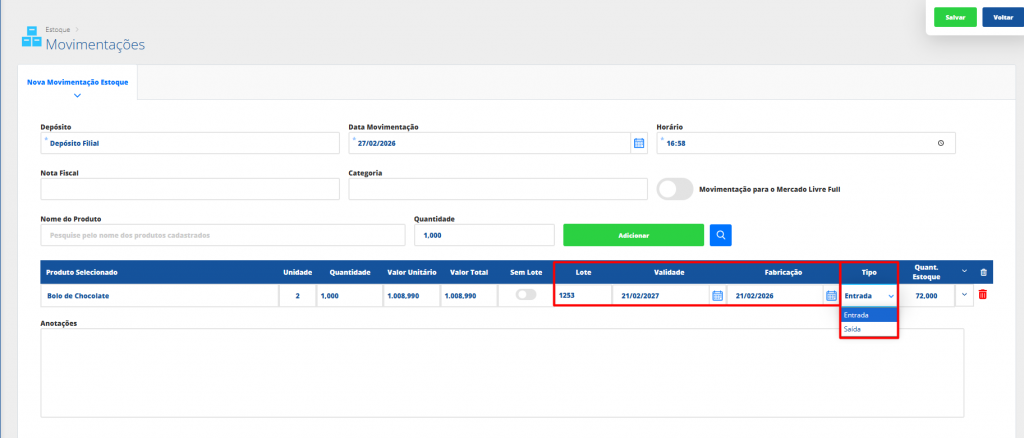Click the Estoque breadcrumb link
Viewport: 1024px width, 438px height.
[58, 30]
